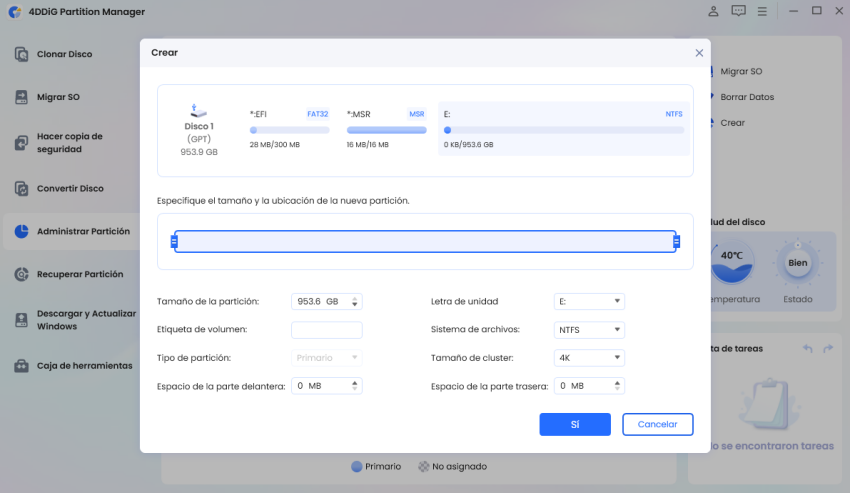Click the Migrar SO sidebar icon

click(21, 97)
